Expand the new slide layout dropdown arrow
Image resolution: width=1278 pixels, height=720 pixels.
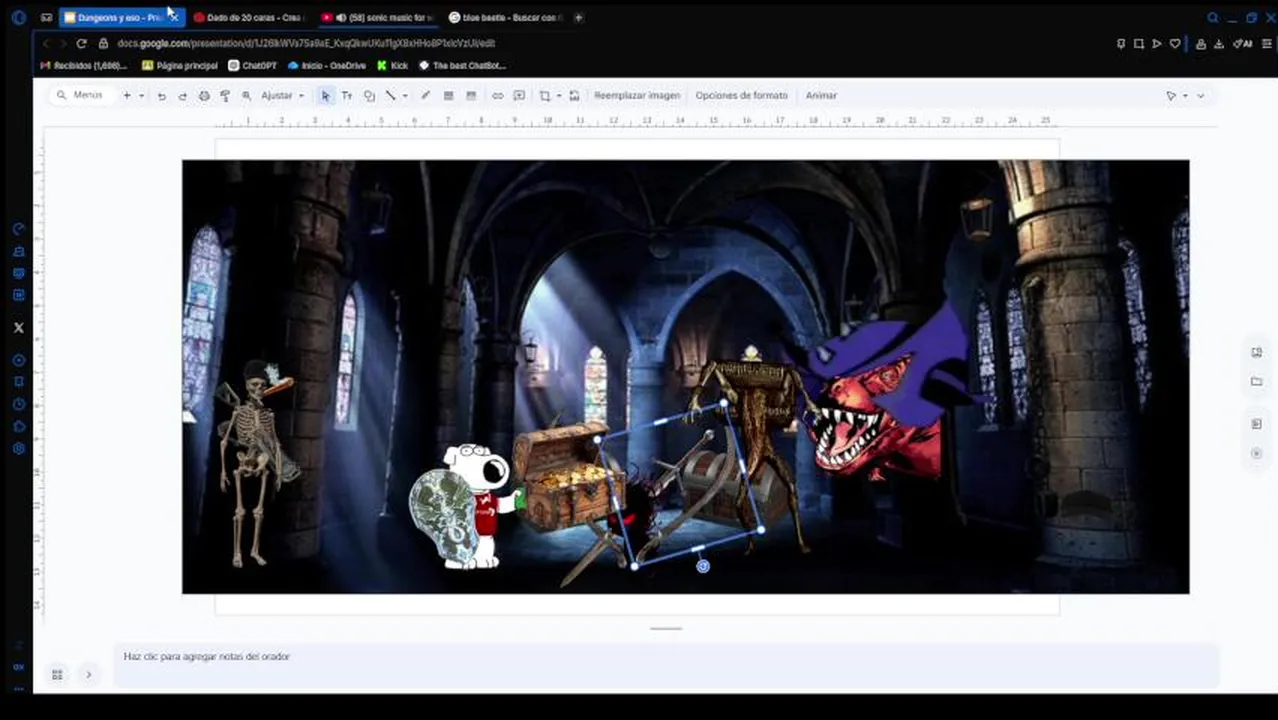pyautogui.click(x=141, y=96)
